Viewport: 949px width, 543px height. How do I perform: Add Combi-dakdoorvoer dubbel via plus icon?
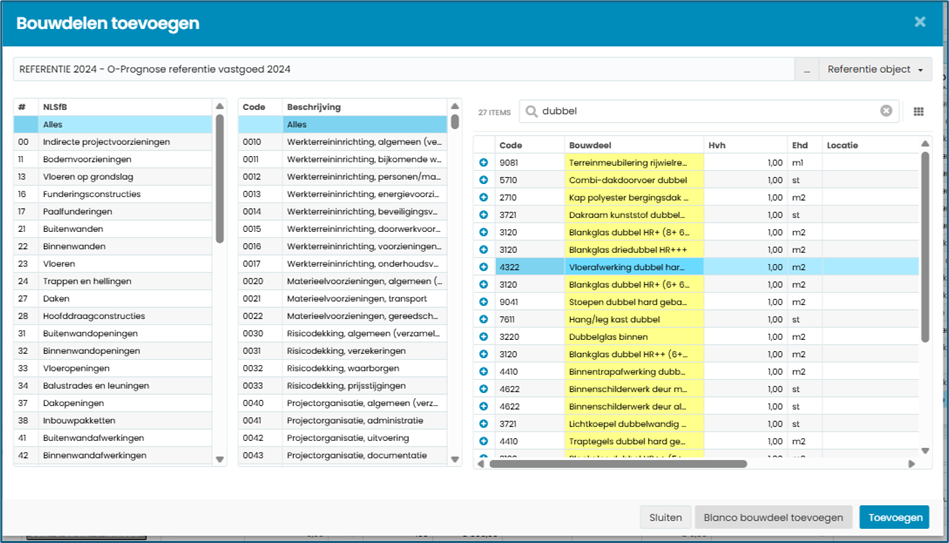point(483,180)
